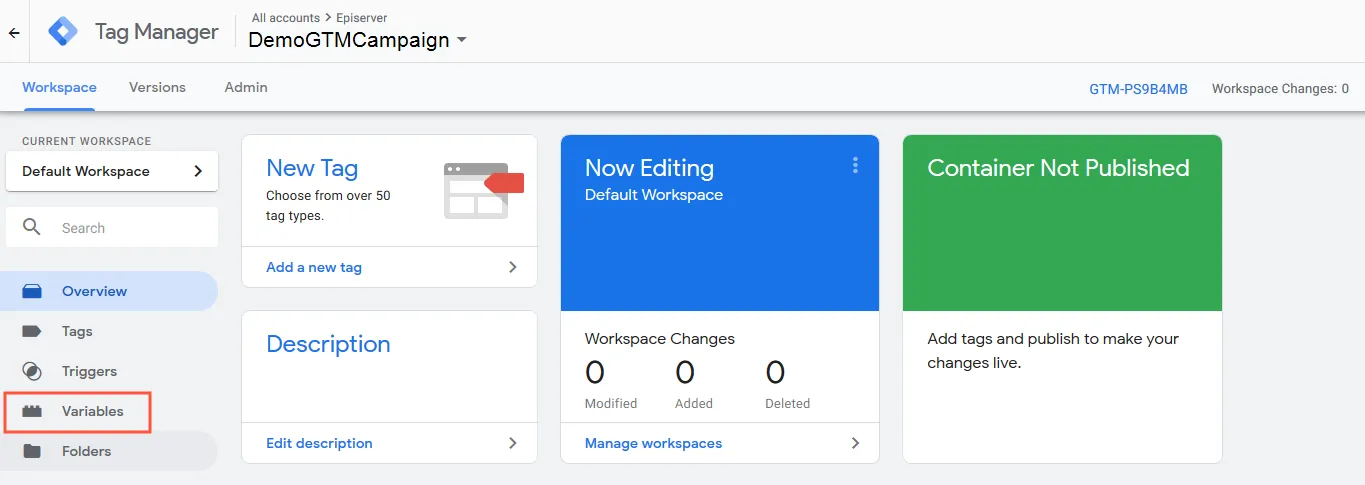Click the Variables brick icon
The image size is (1365, 485).
(32, 411)
